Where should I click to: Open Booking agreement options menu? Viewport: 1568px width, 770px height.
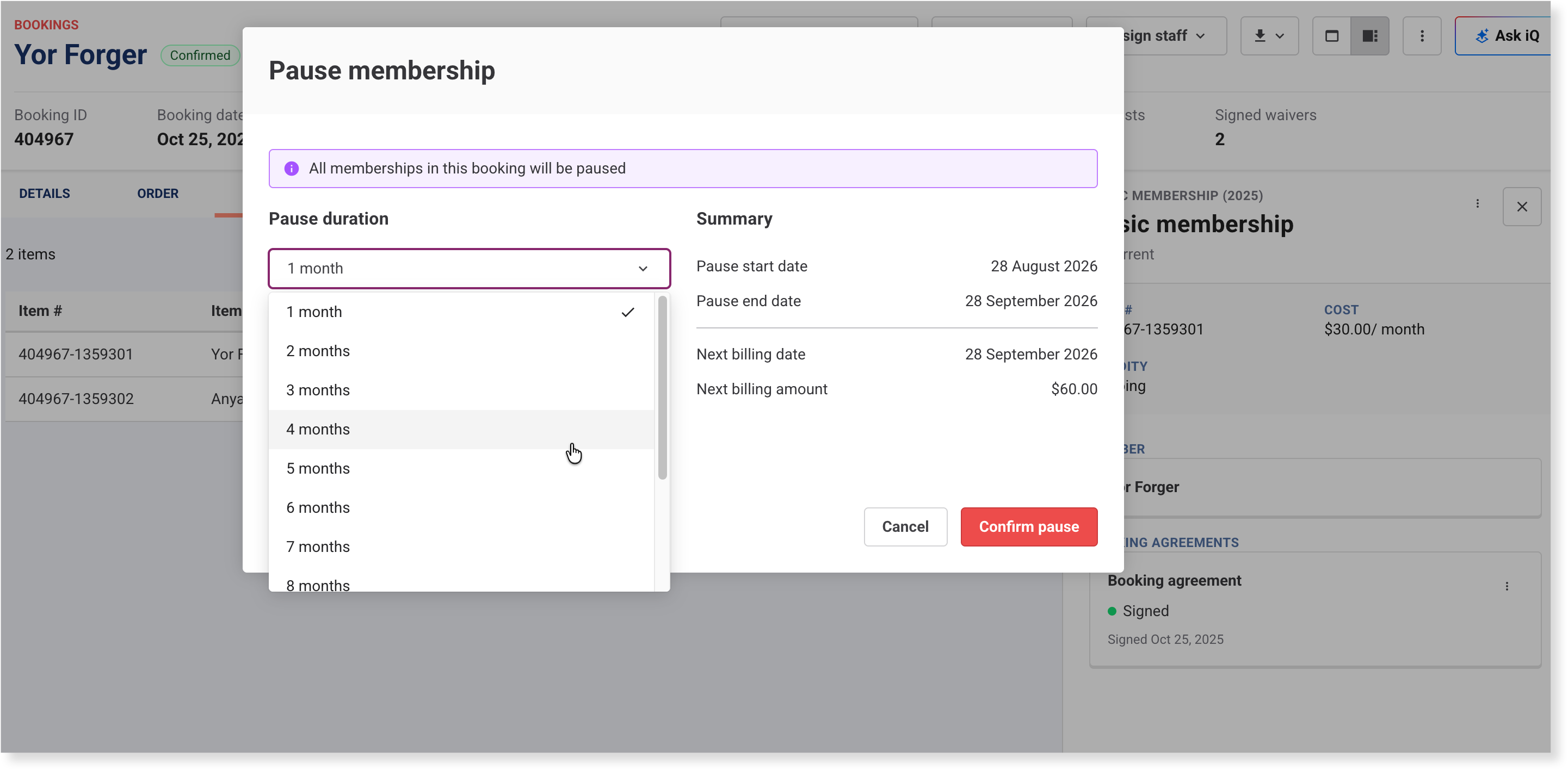(x=1507, y=586)
